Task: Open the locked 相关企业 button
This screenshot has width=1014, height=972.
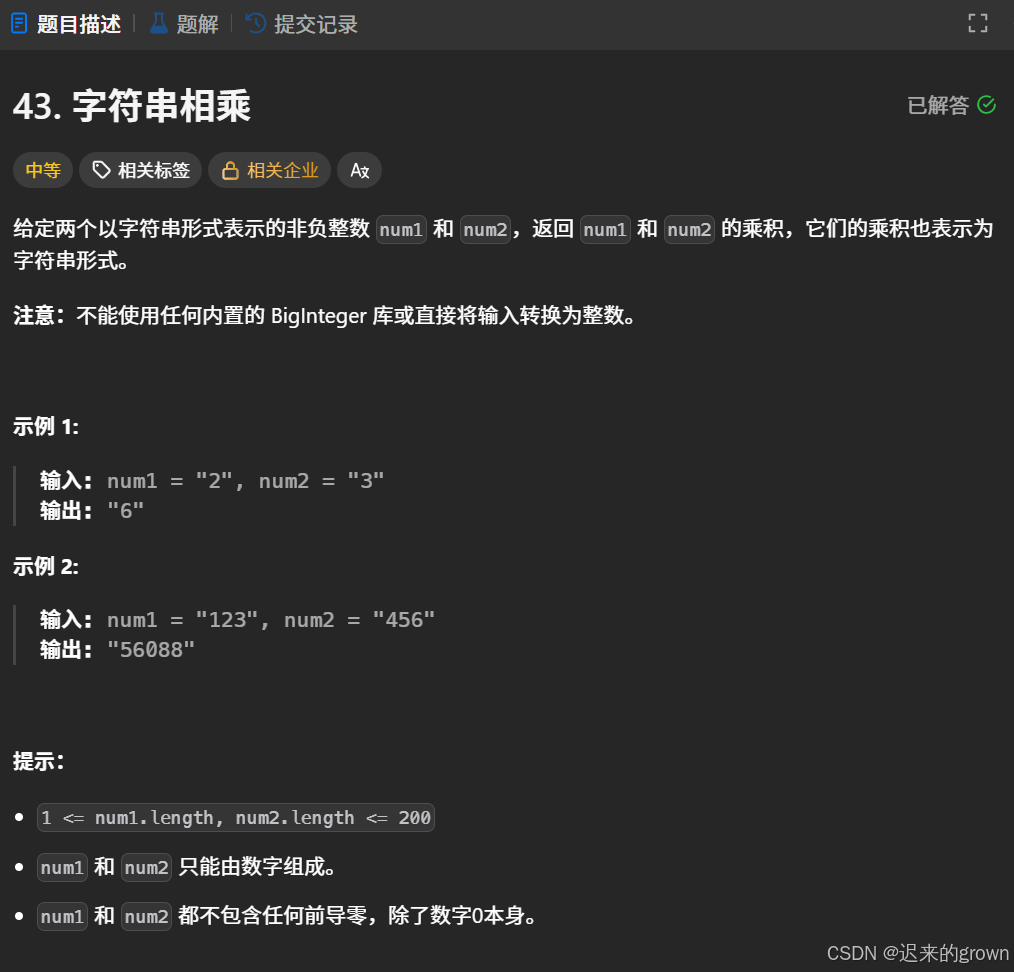Action: click(x=270, y=170)
